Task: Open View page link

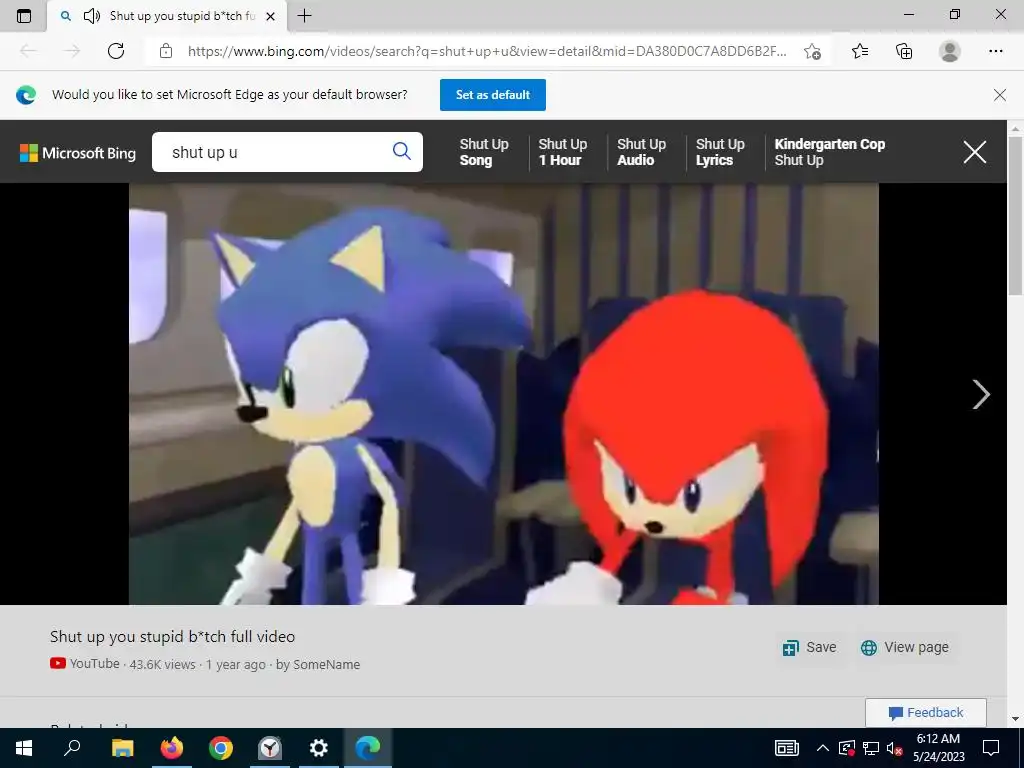Action: pos(904,647)
